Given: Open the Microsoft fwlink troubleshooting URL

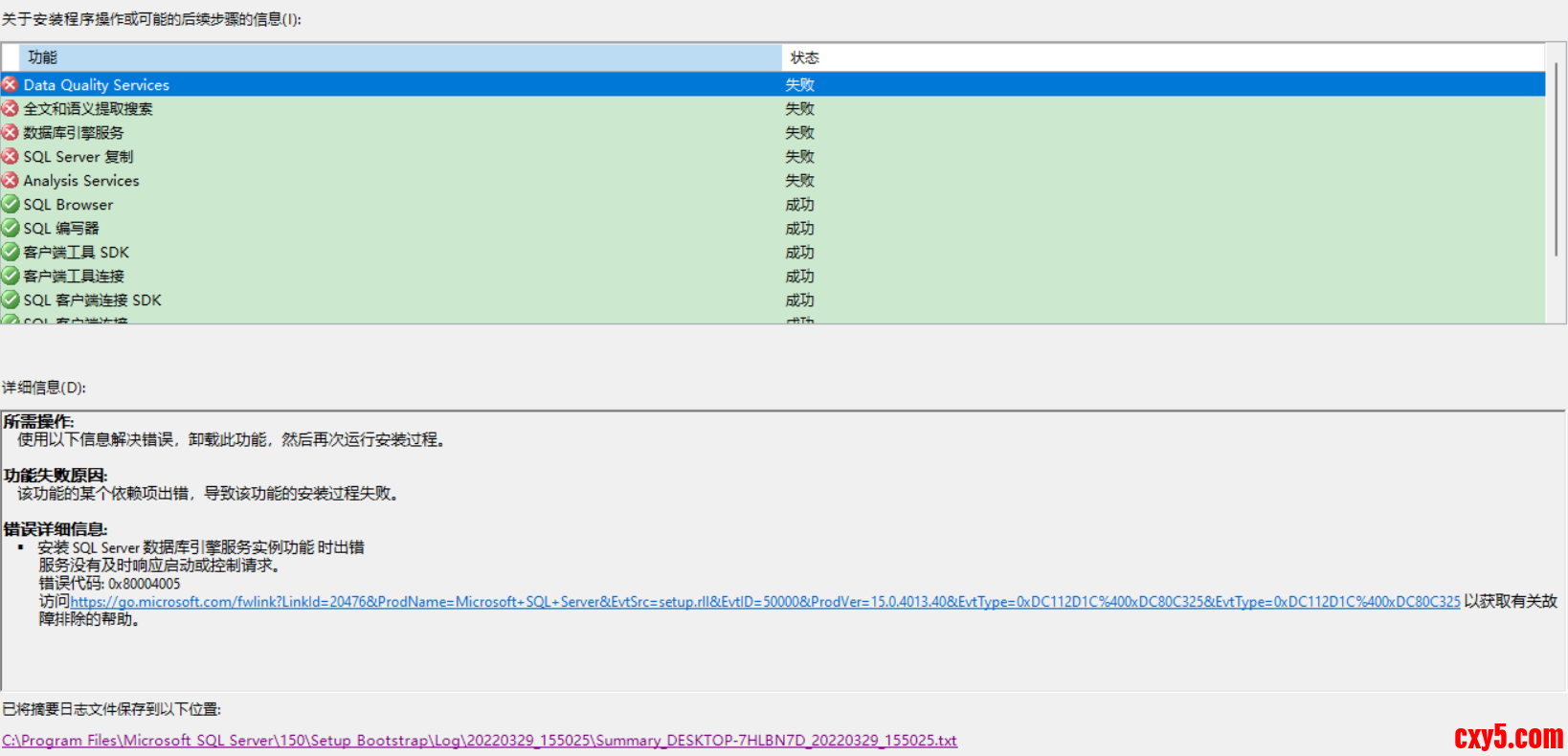Looking at the screenshot, I should (764, 602).
